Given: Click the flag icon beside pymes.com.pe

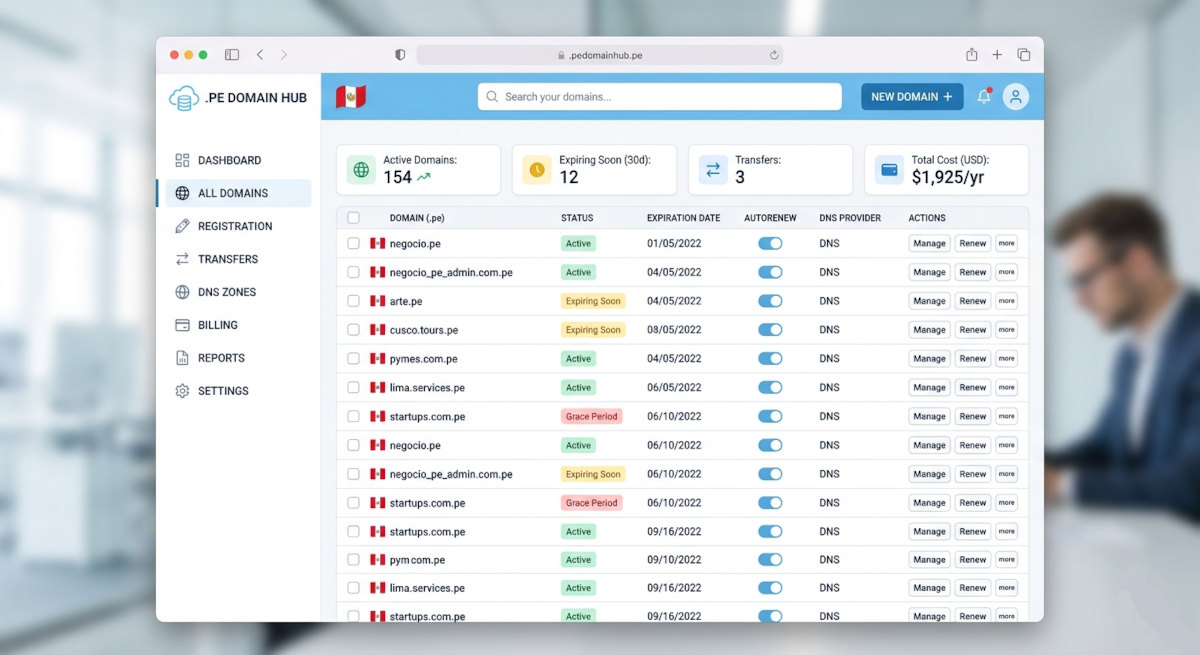Looking at the screenshot, I should [377, 359].
